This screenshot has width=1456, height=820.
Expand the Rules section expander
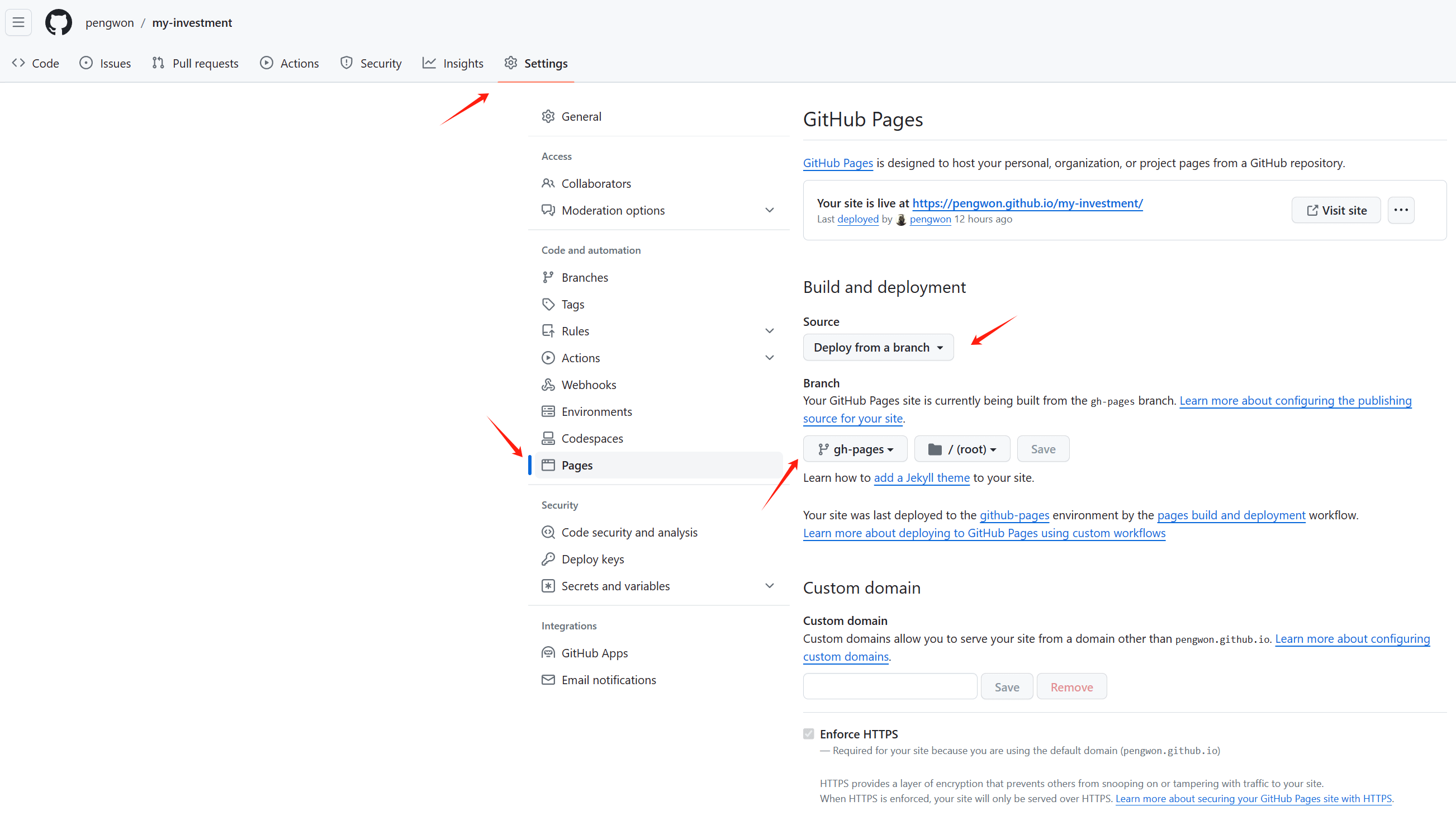(x=770, y=330)
